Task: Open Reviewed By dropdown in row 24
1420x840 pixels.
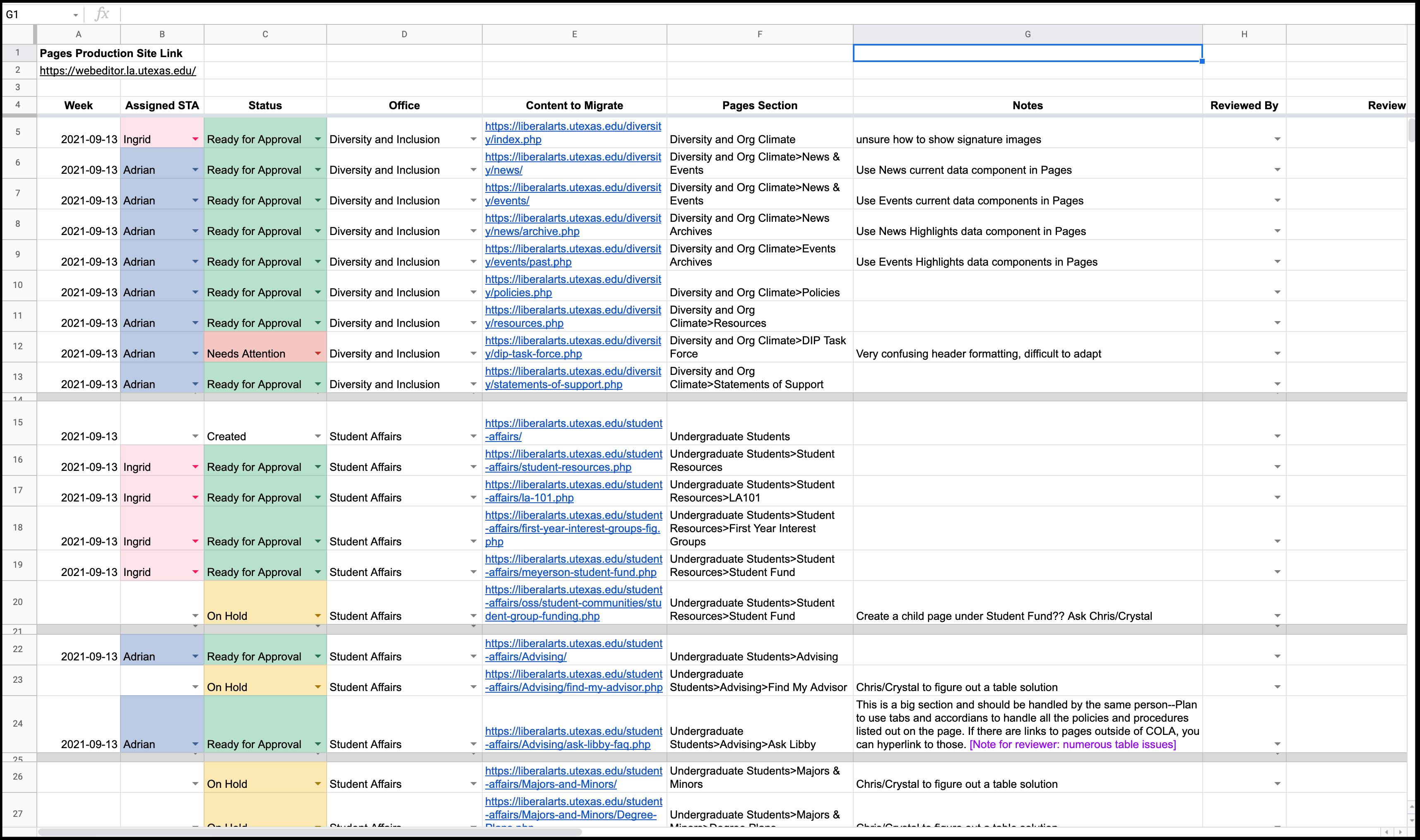Action: click(1277, 744)
